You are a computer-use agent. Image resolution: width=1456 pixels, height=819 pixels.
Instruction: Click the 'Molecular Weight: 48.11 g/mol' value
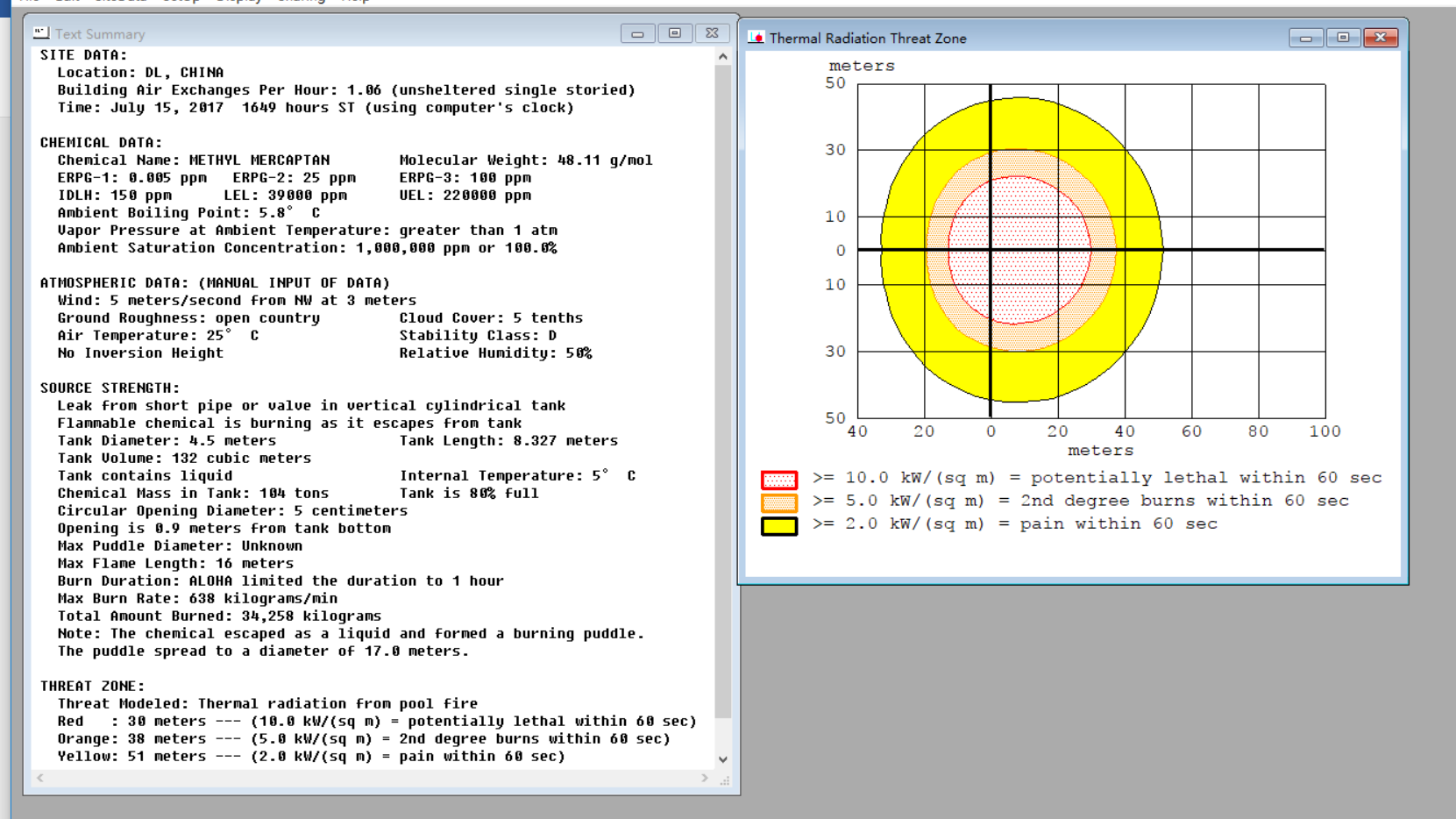coord(526,160)
